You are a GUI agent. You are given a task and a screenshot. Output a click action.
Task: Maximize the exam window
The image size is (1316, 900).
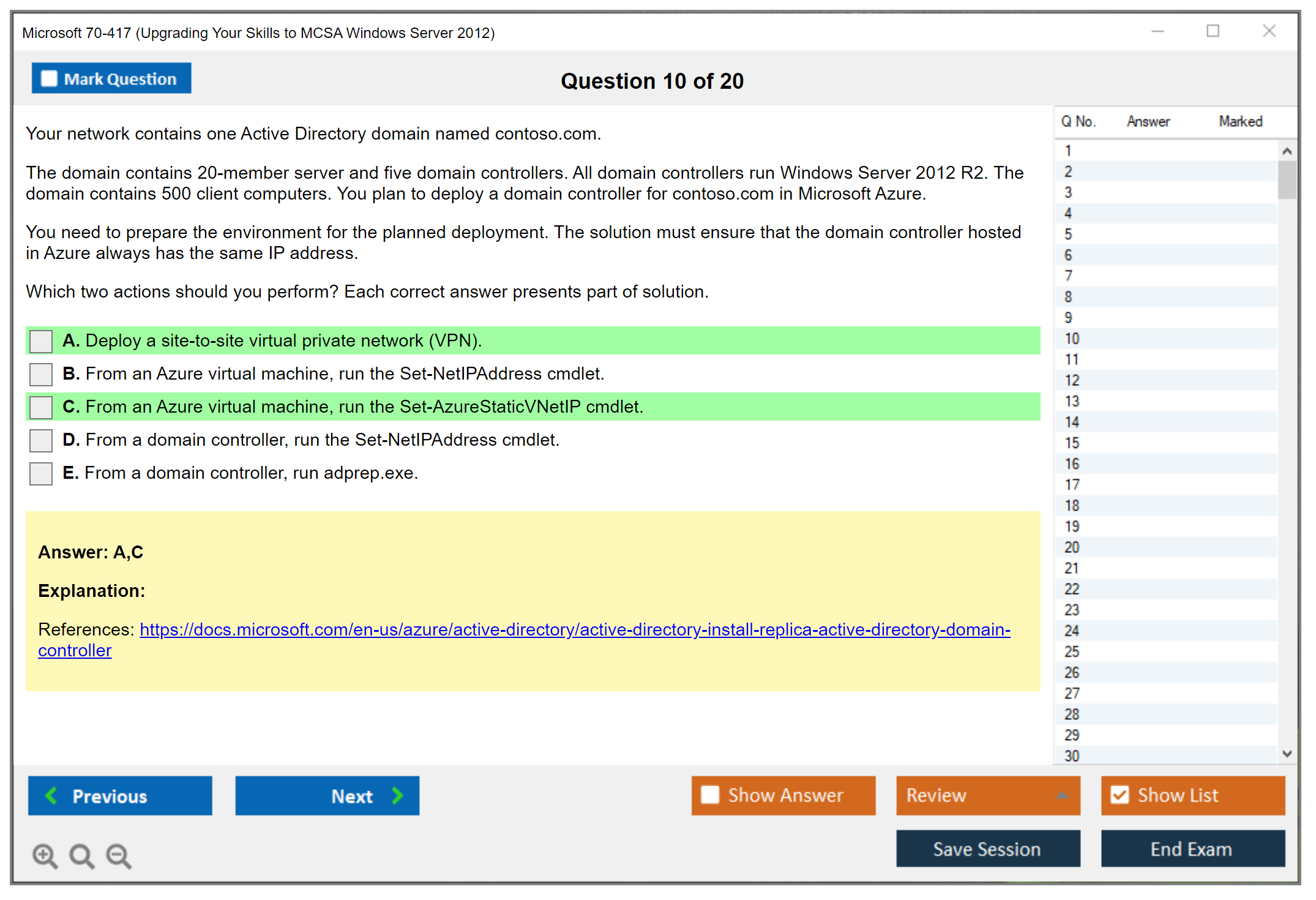coord(1213,31)
